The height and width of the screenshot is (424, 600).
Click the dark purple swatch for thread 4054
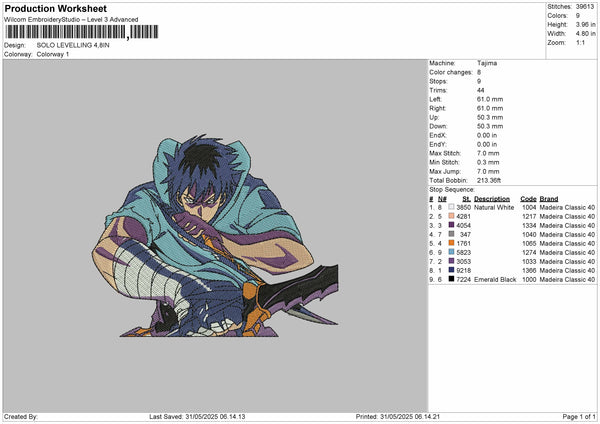(451, 225)
